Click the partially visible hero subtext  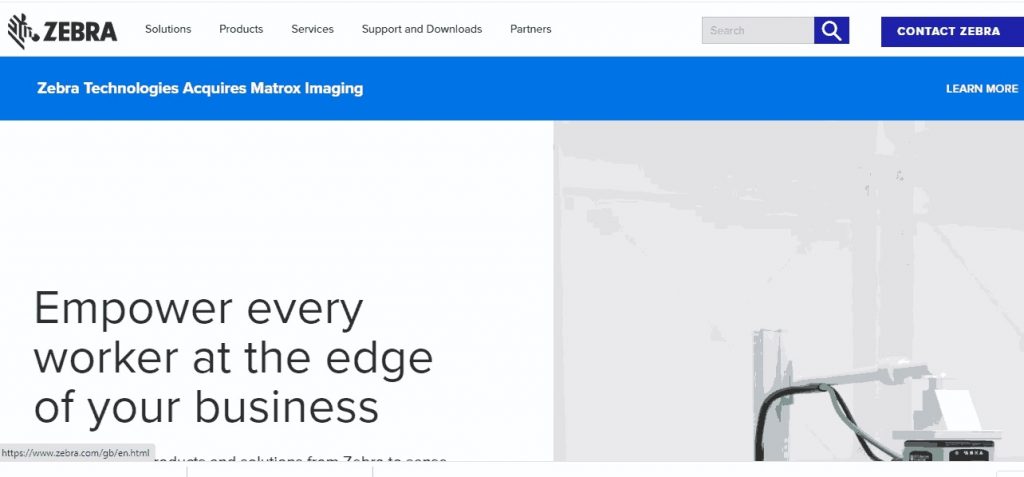(300, 458)
